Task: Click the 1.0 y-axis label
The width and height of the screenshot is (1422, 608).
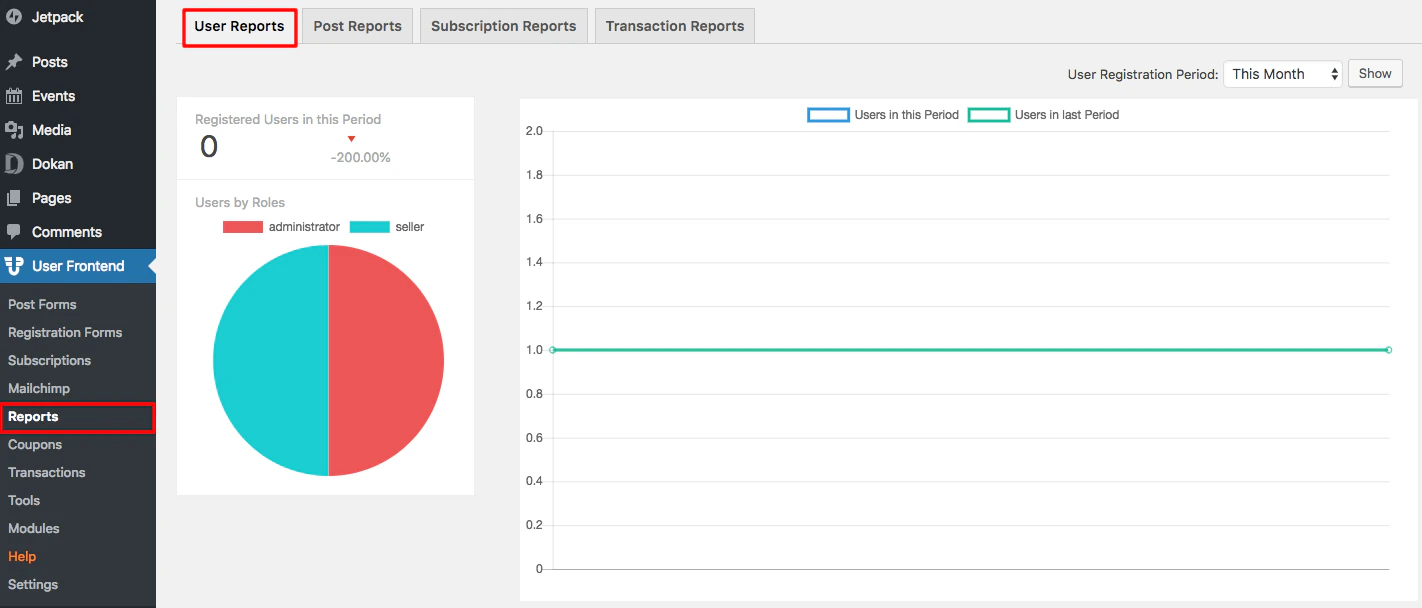Action: 534,350
